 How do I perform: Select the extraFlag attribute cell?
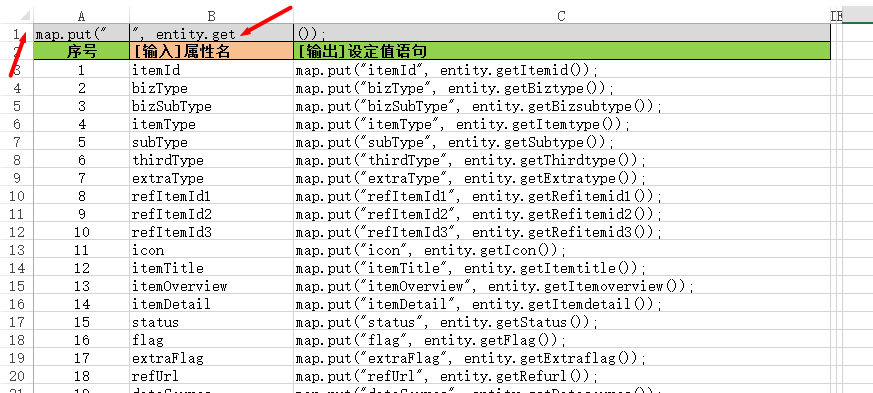pos(212,358)
